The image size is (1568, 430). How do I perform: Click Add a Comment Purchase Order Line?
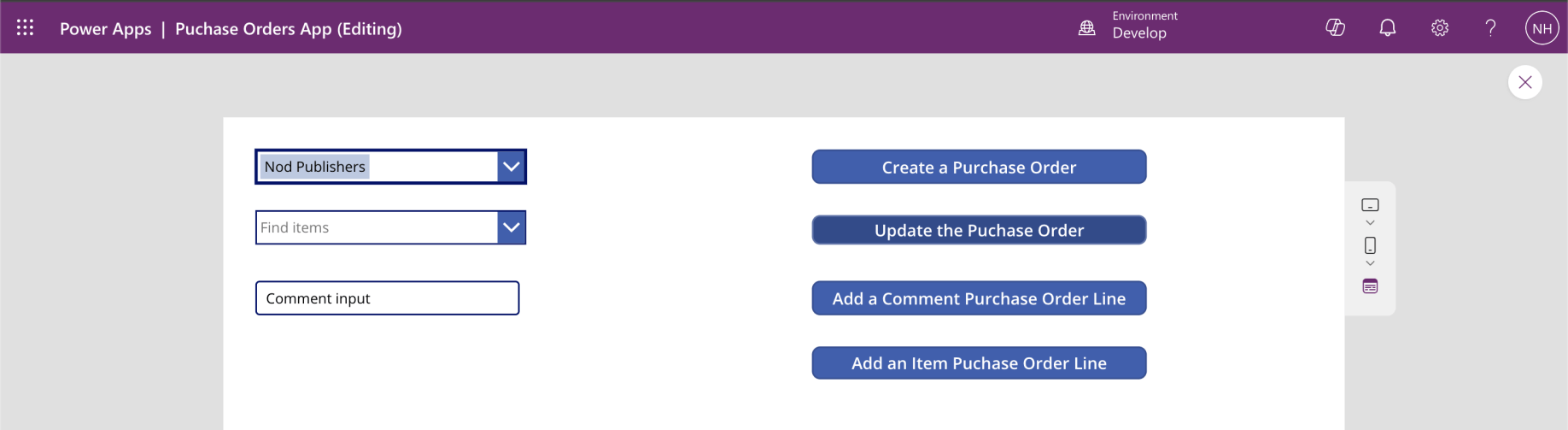(x=979, y=298)
